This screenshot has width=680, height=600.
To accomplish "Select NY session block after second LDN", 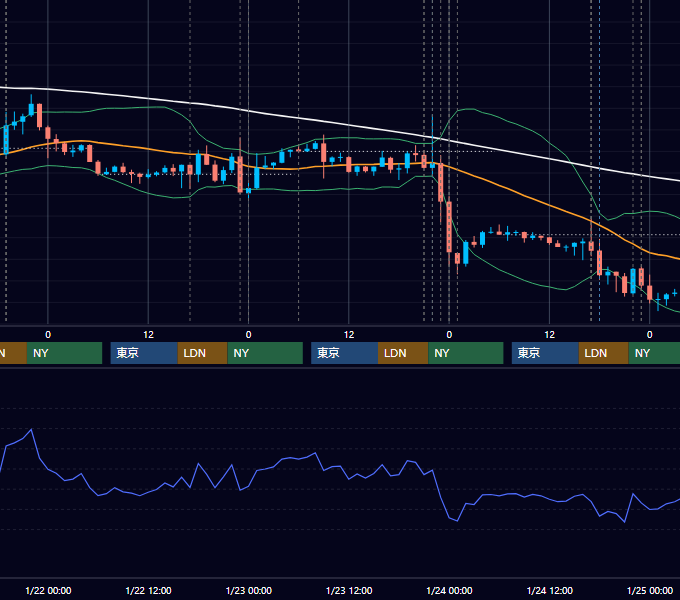I will [466, 353].
